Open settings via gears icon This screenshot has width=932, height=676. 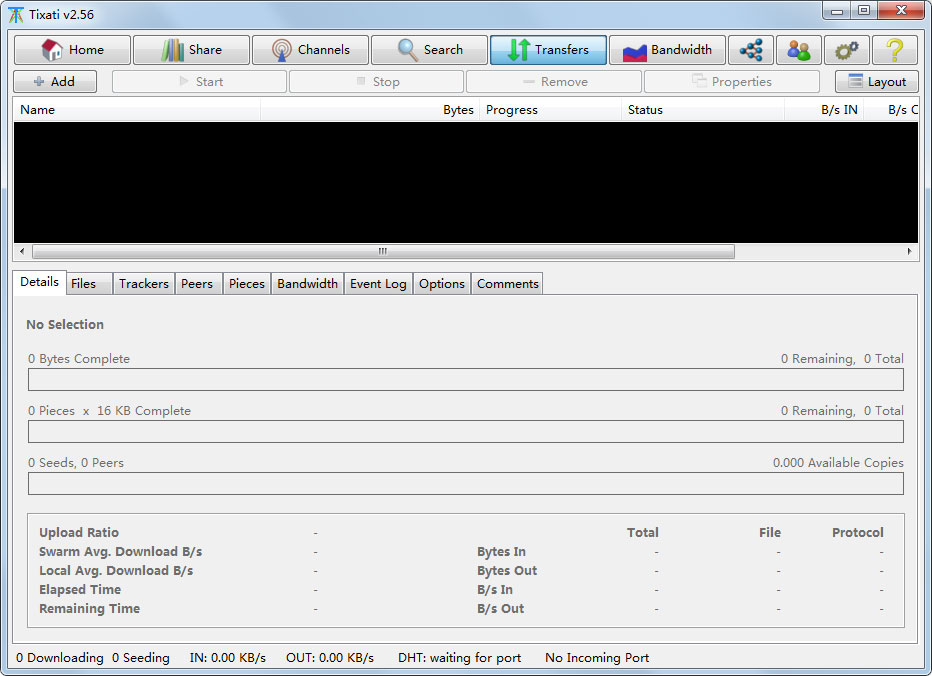point(846,50)
